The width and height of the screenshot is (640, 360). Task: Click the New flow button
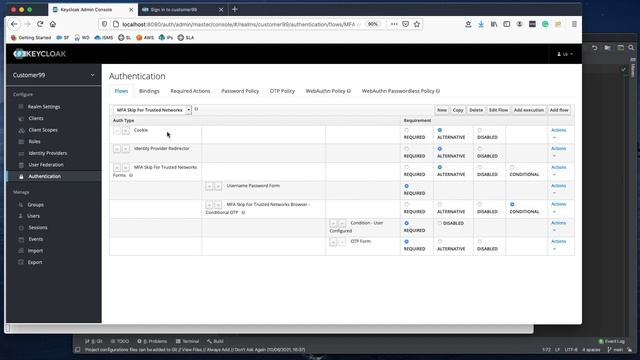pyautogui.click(x=442, y=110)
